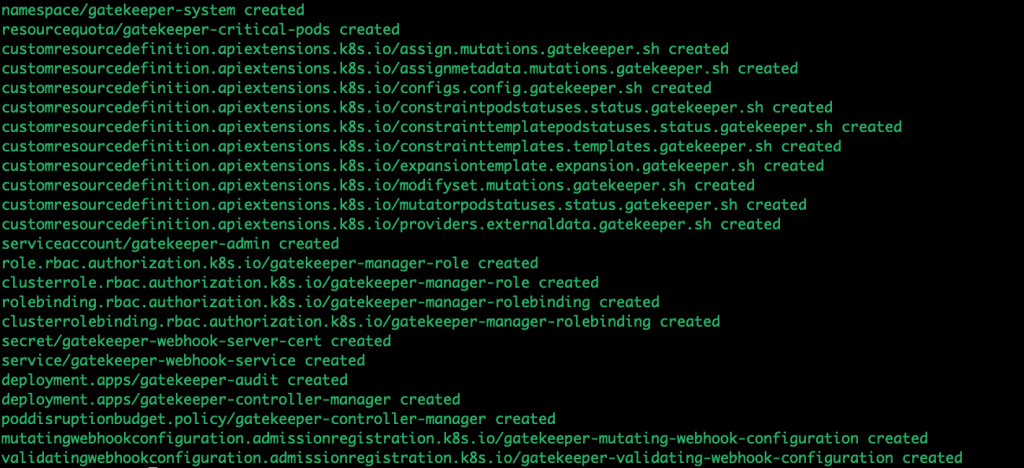Image resolution: width=1024 pixels, height=468 pixels.
Task: Select the secret/gatekeeper-webhook-server-cert line
Action: pos(197,341)
